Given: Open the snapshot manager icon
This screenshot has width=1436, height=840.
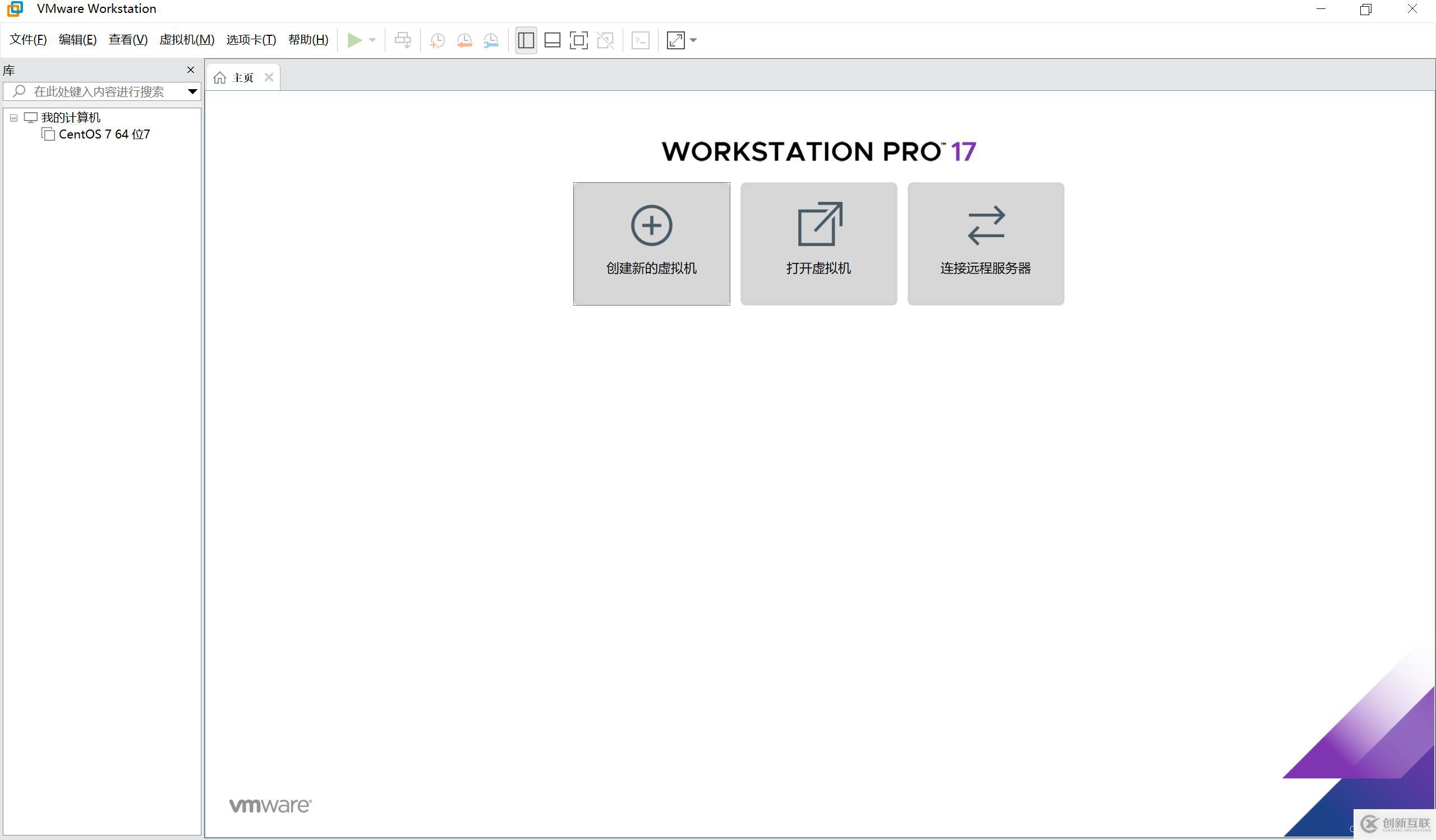Looking at the screenshot, I should click(491, 40).
